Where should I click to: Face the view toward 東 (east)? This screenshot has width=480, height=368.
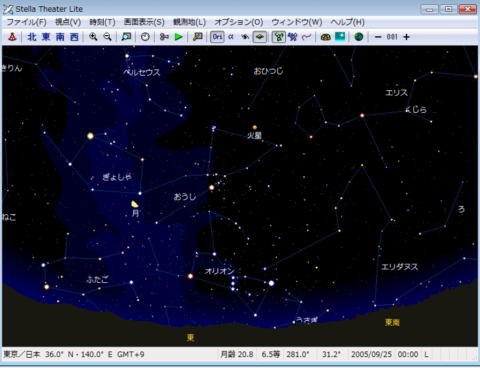click(x=46, y=37)
